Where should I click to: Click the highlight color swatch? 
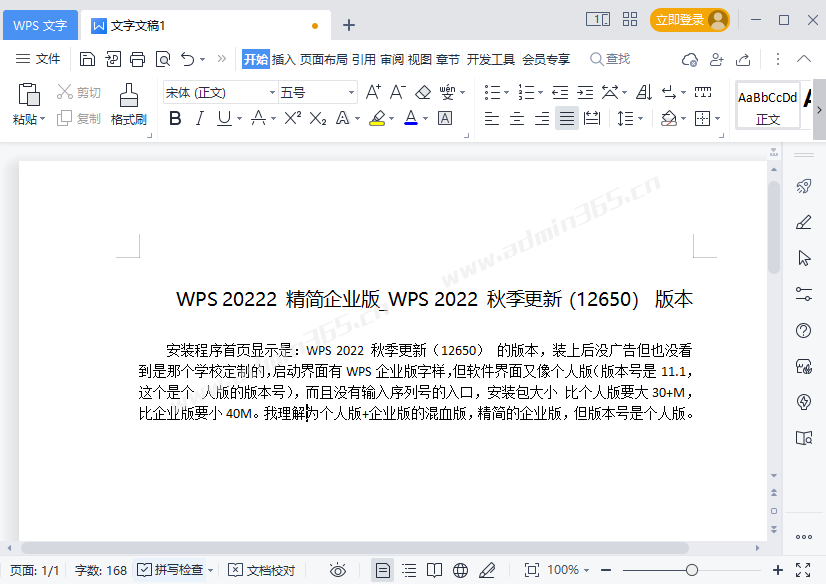pyautogui.click(x=377, y=118)
